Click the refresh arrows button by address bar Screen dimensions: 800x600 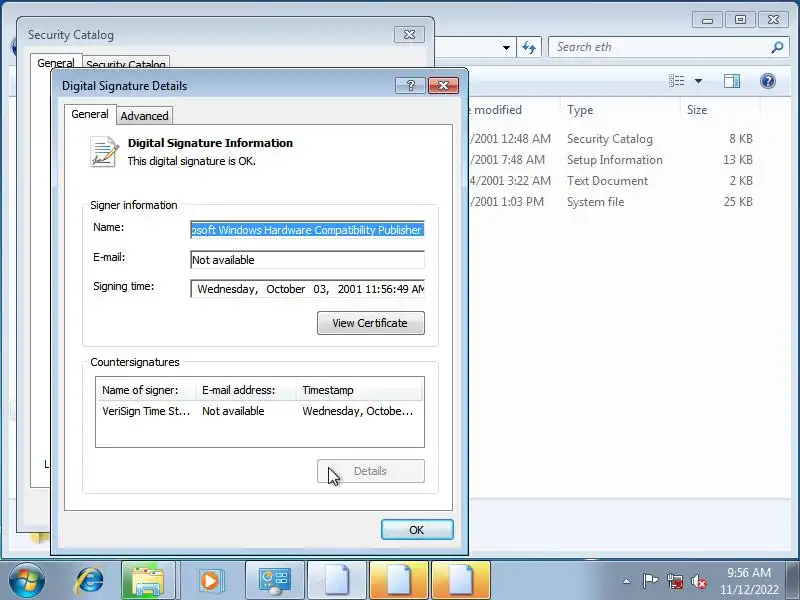tap(529, 47)
